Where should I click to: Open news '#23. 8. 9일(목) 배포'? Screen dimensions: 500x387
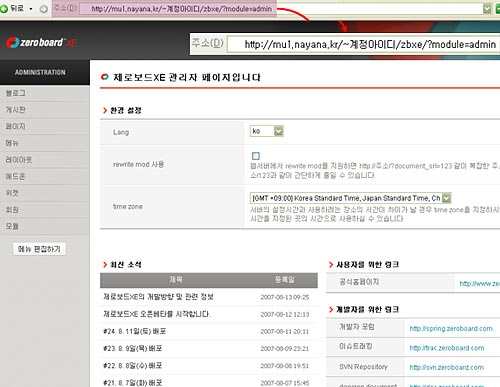click(x=133, y=349)
